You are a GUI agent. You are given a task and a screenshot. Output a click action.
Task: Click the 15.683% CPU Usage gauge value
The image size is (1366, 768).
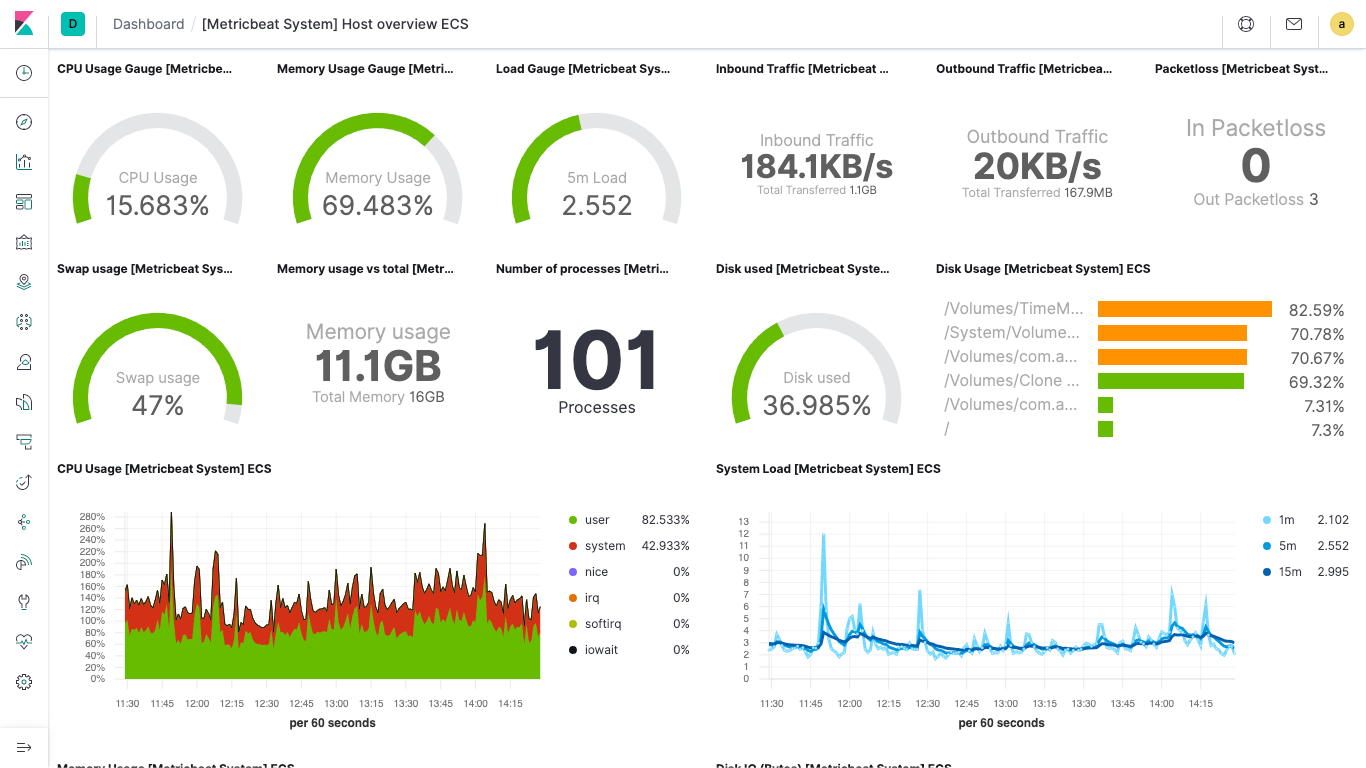pos(158,206)
